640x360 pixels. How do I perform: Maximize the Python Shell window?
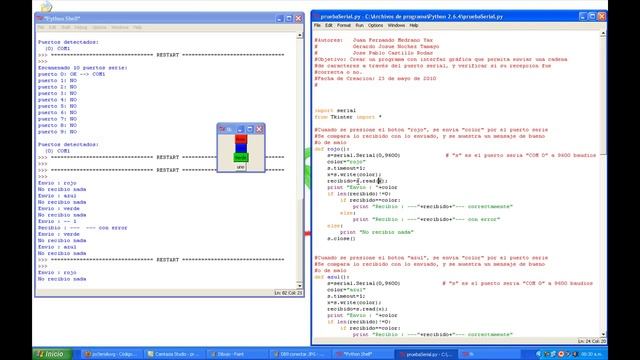click(289, 18)
